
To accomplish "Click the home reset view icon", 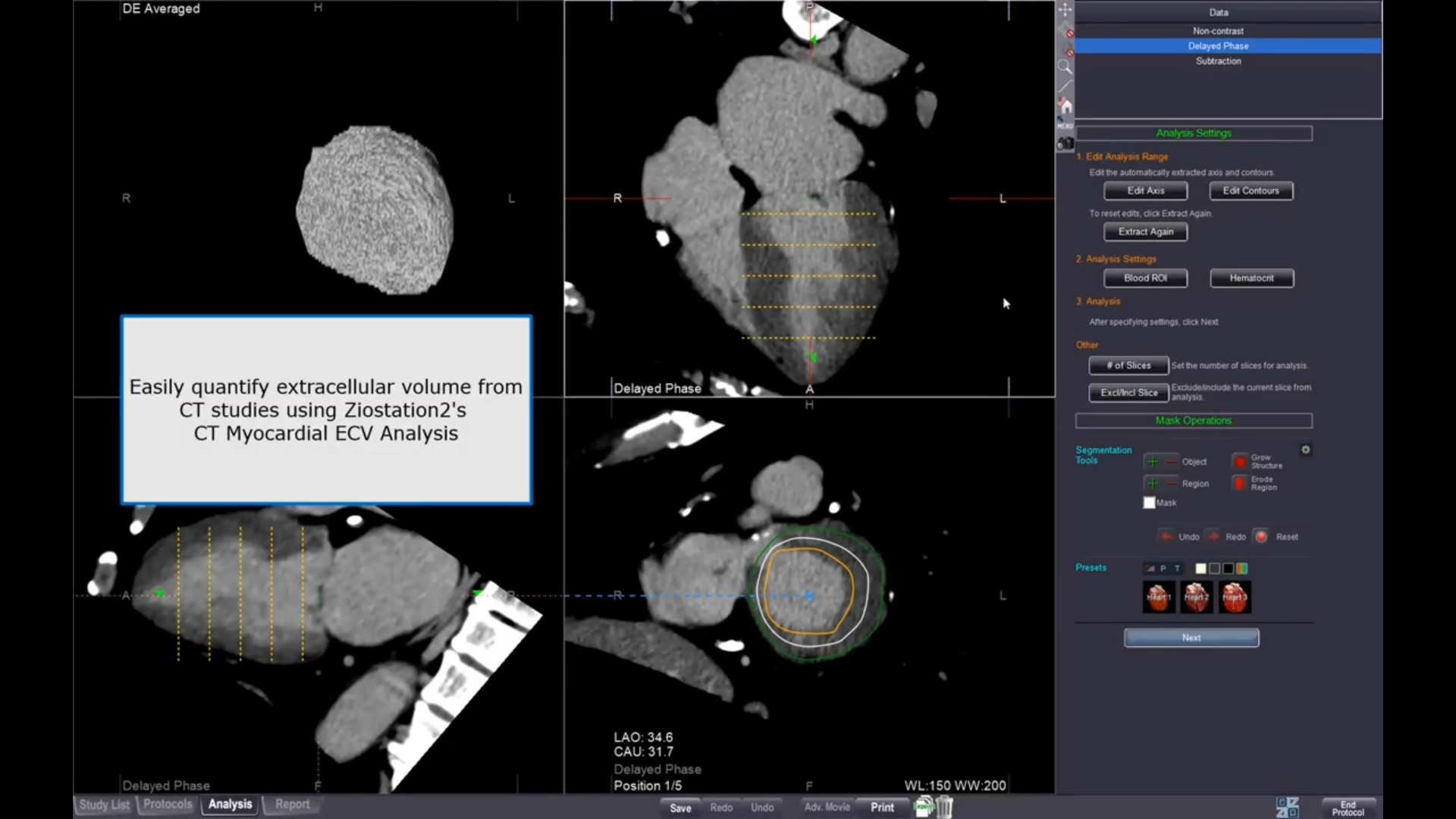I will coord(1065,105).
